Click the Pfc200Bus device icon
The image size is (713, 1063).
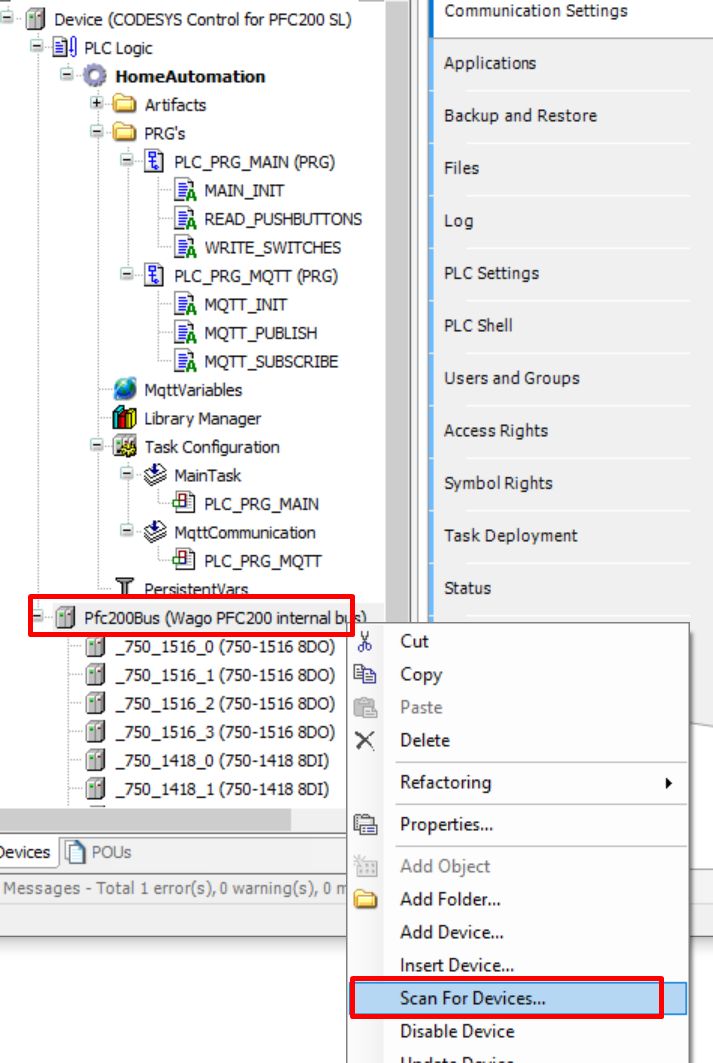(x=65, y=618)
